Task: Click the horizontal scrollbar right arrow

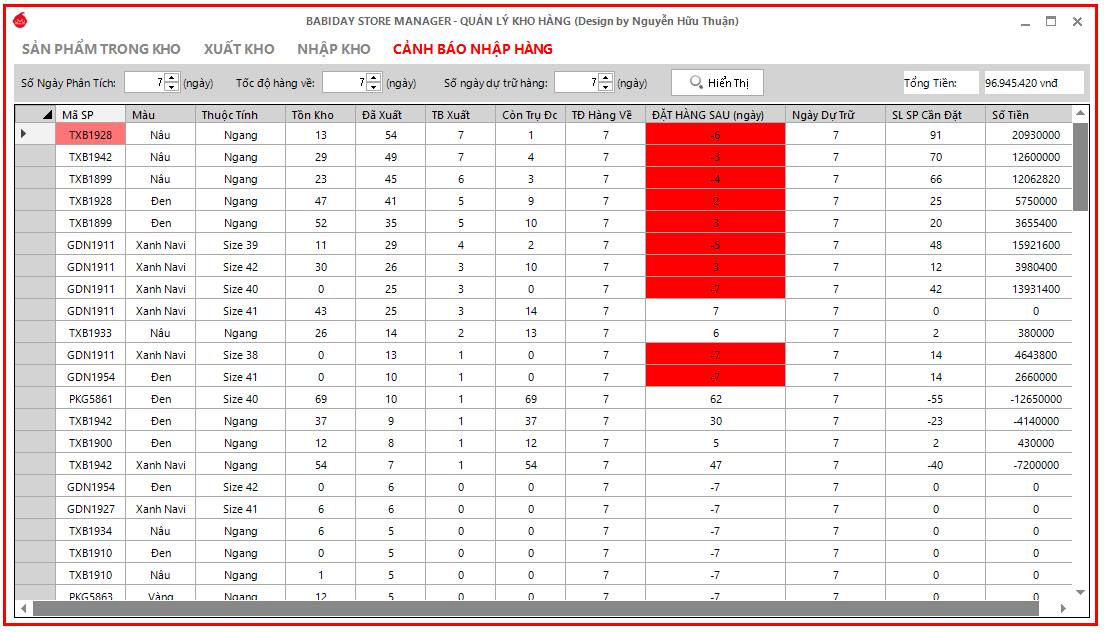Action: click(x=1062, y=608)
